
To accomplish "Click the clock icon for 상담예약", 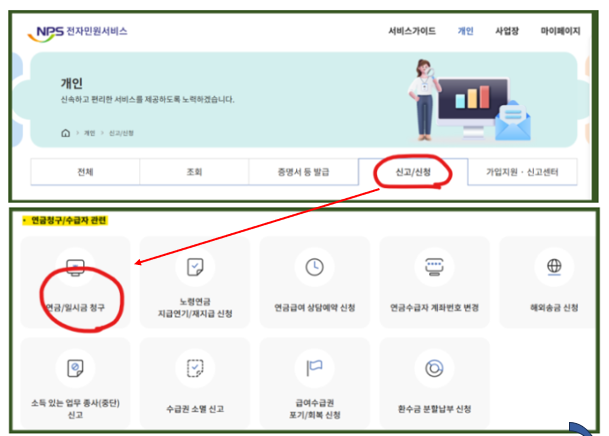I will tap(315, 267).
